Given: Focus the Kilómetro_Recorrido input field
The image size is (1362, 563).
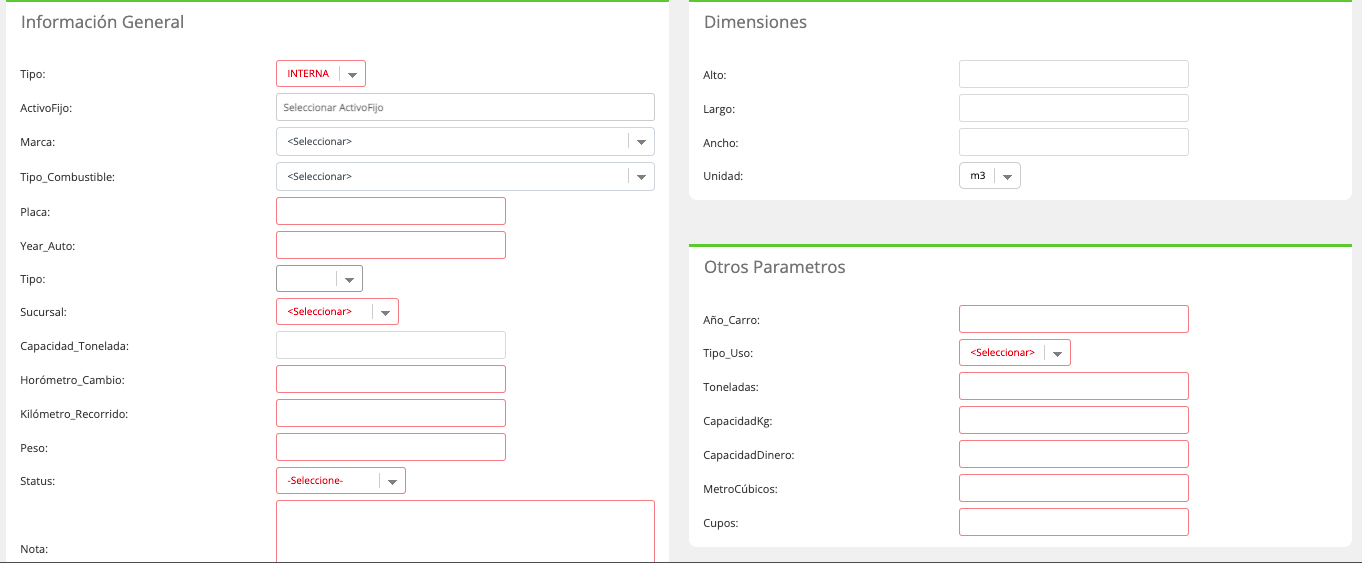Looking at the screenshot, I should pos(391,413).
